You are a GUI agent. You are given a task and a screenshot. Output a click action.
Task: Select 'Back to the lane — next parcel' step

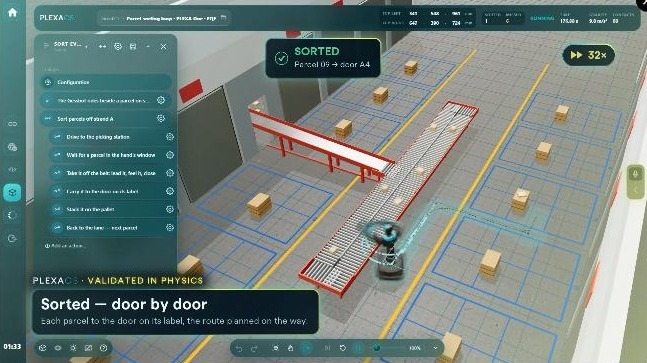point(112,228)
